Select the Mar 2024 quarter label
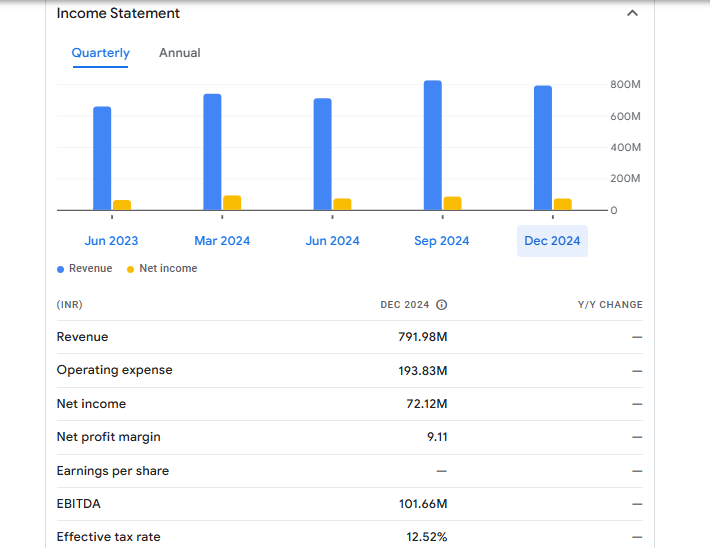Viewport: 710px width, 548px height. [x=222, y=241]
